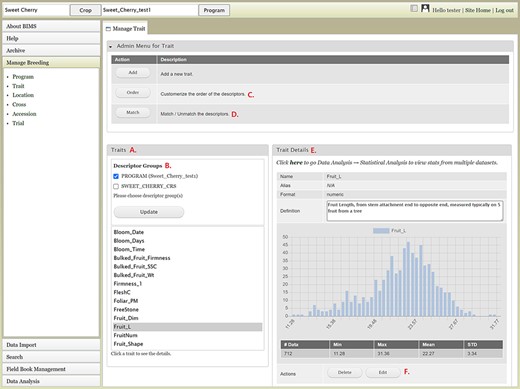Follow the Site Home link
Screen dimensions: 520x389
478,10
